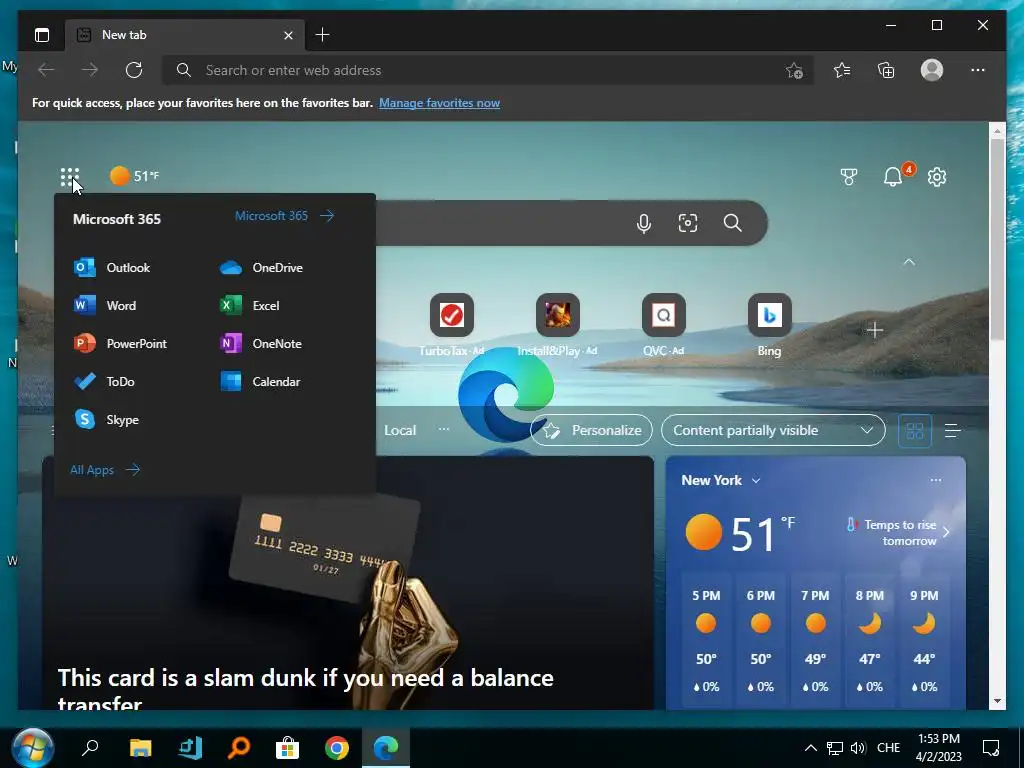Open ToDo app
Image resolution: width=1024 pixels, height=768 pixels.
tap(104, 381)
